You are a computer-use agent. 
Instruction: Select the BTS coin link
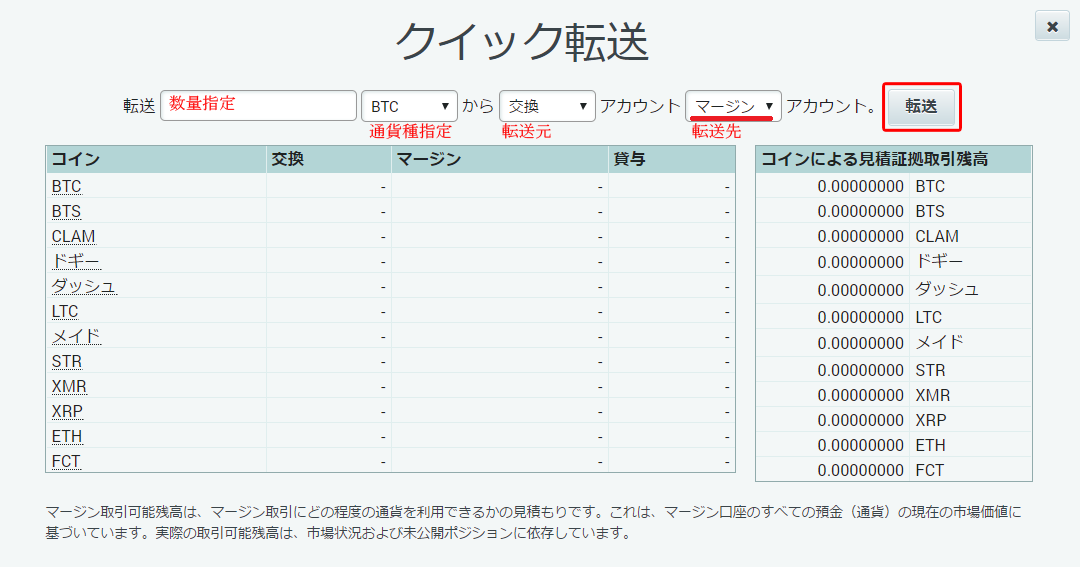pyautogui.click(x=66, y=212)
